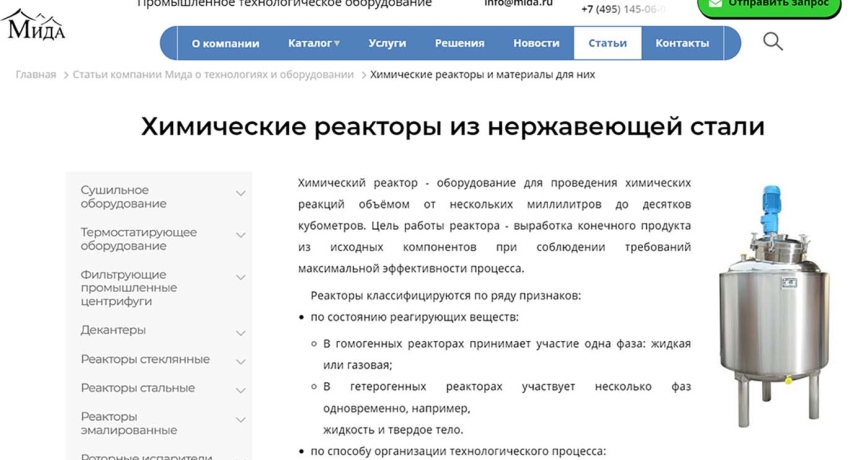The width and height of the screenshot is (850, 460).
Task: Switch to the Статьи tab
Action: pos(607,43)
